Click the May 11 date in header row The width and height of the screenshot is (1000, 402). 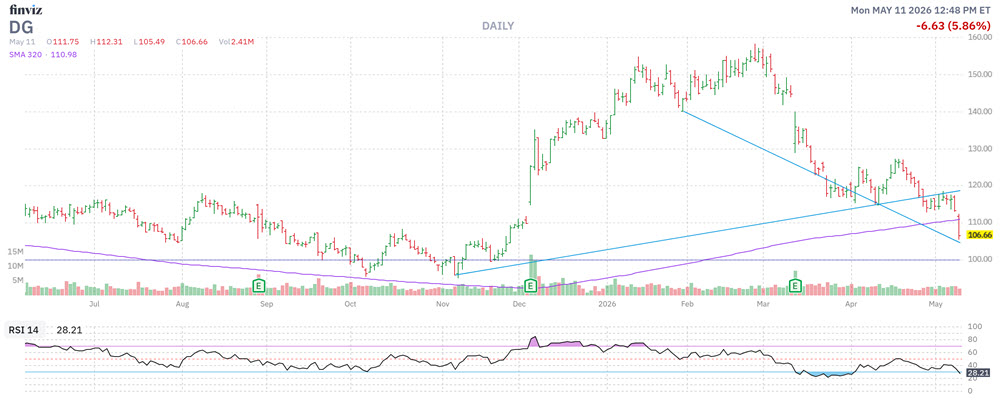point(21,42)
